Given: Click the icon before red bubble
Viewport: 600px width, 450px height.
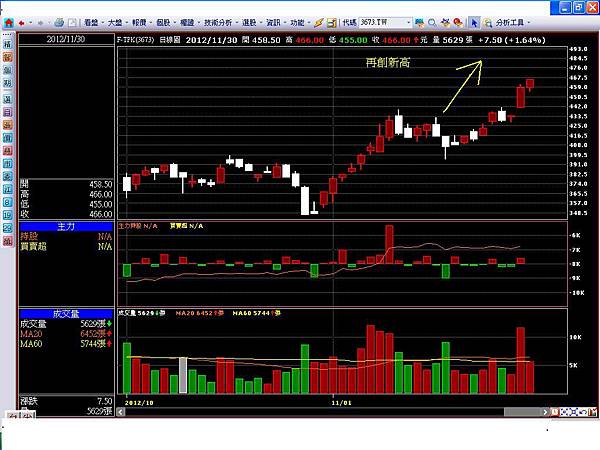Looking at the screenshot, I should pos(445,23).
